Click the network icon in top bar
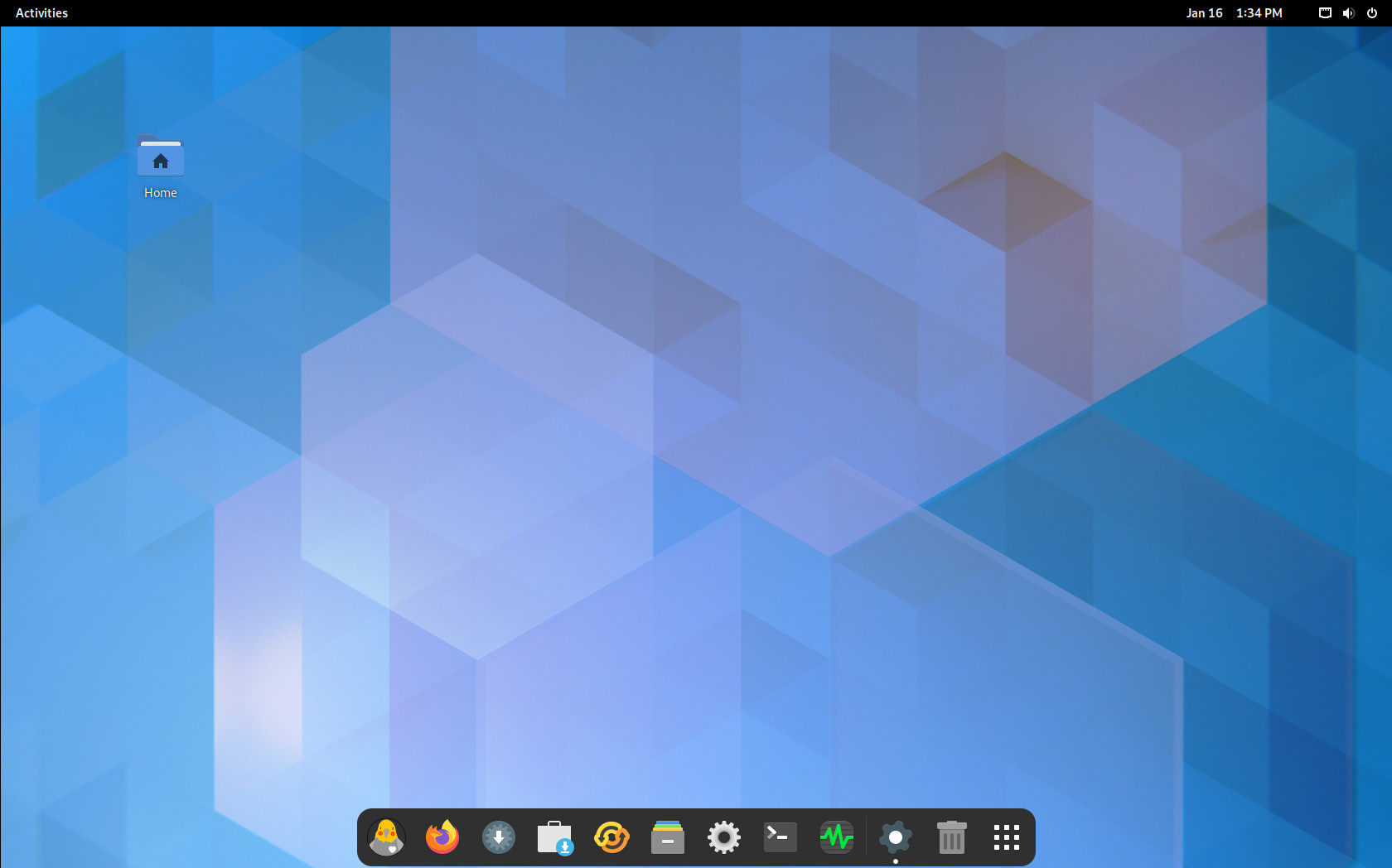The height and width of the screenshot is (868, 1392). click(1325, 13)
